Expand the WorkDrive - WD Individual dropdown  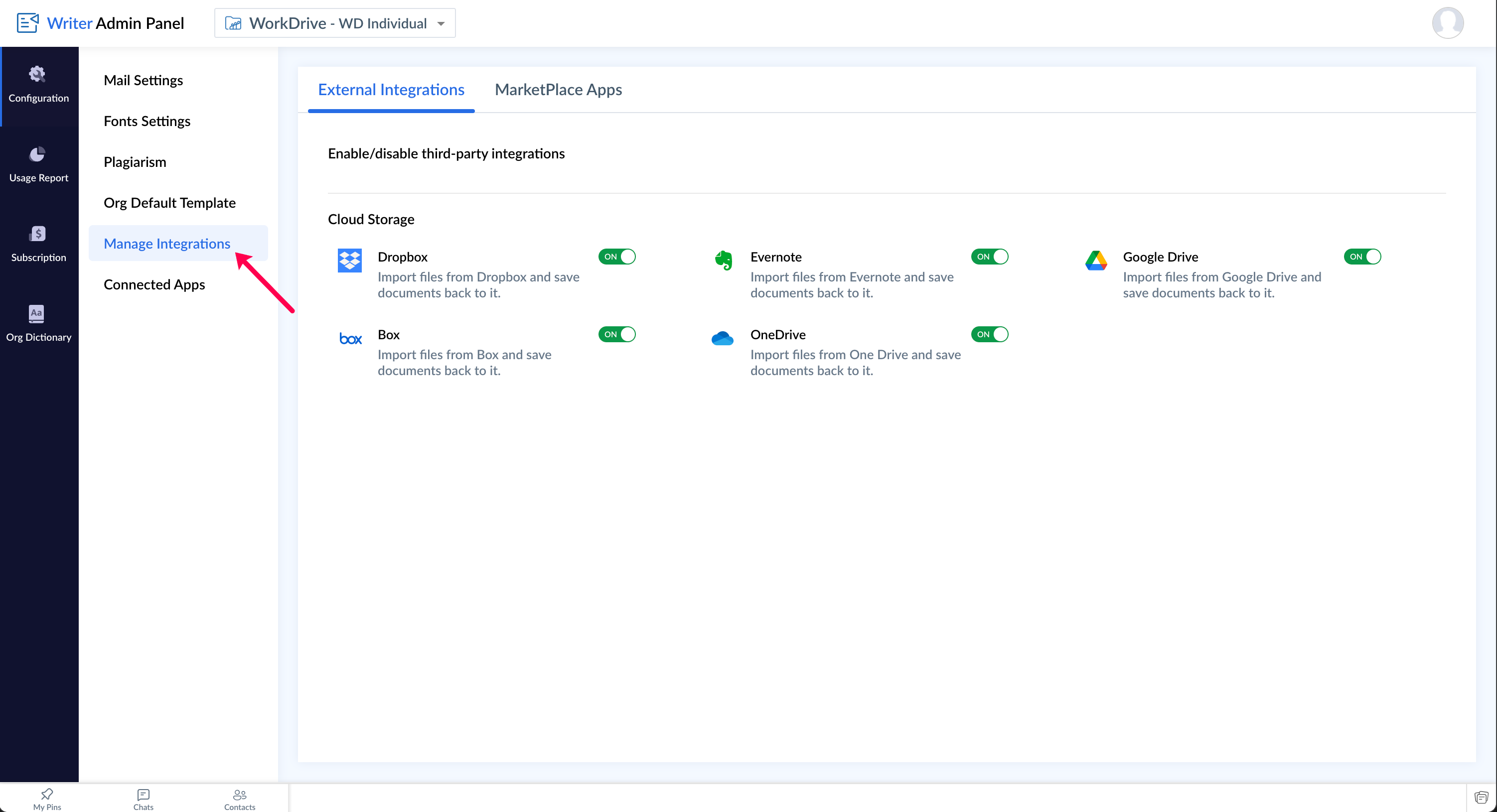coord(335,23)
